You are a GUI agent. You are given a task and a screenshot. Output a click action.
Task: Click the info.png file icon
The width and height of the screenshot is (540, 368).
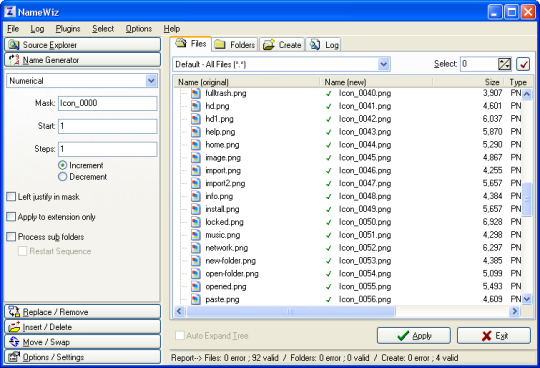(x=196, y=196)
